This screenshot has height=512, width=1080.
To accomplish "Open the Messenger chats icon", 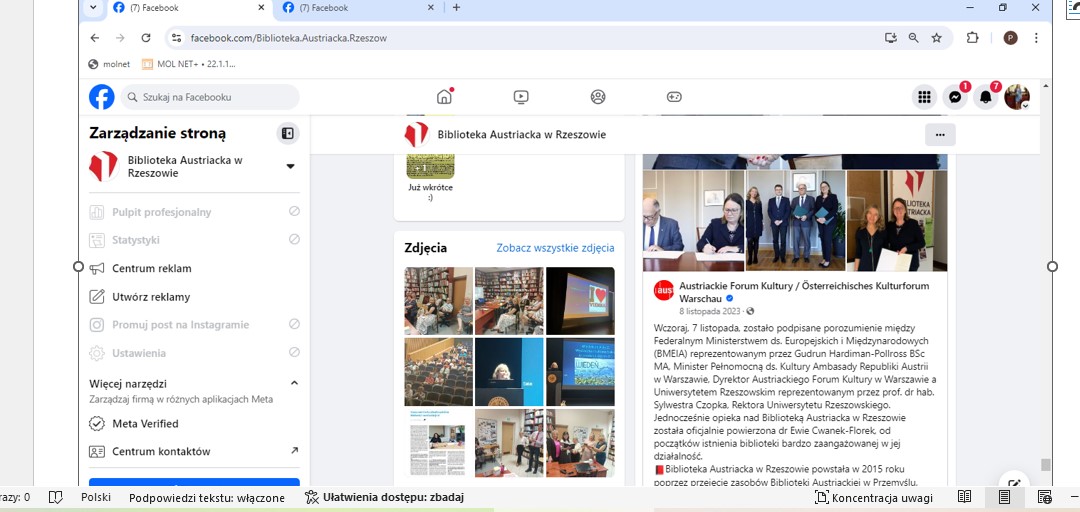I will pos(955,97).
